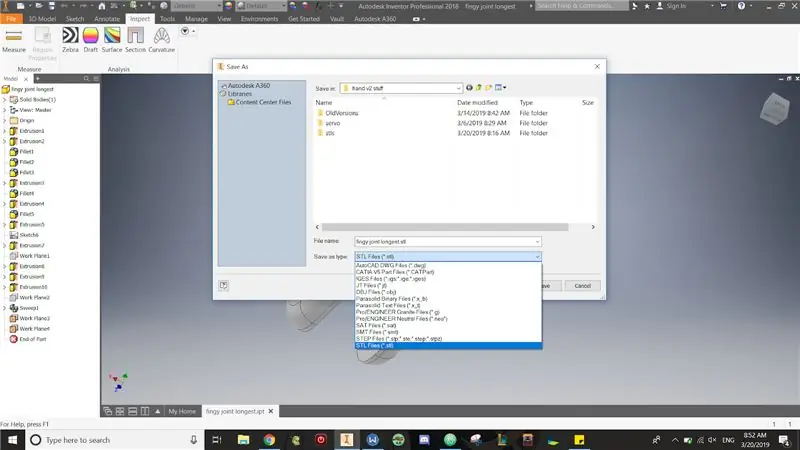This screenshot has width=800, height=450.
Task: Open the Model browser menu icon
Action: click(96, 79)
